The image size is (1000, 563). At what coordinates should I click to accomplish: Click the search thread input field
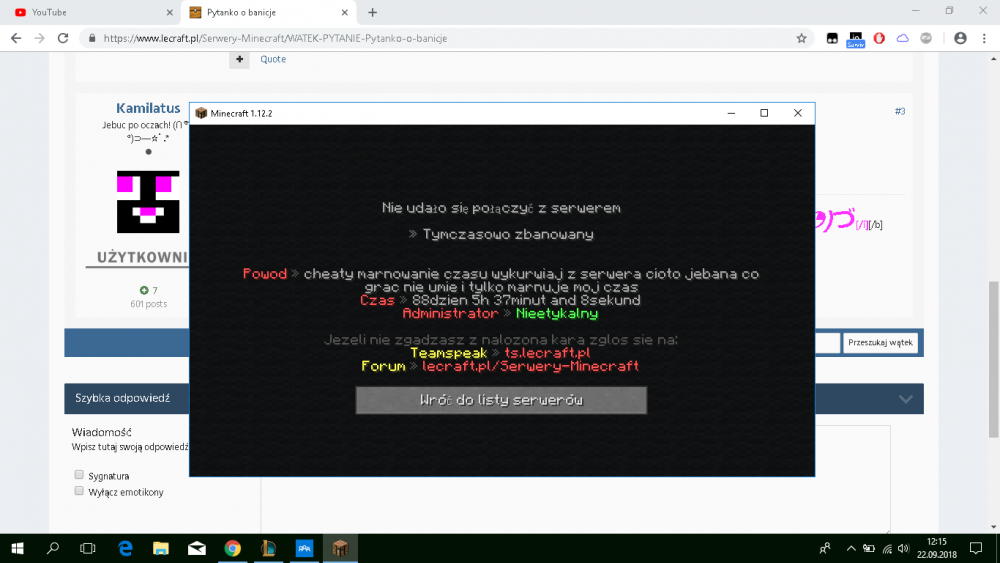coord(827,342)
